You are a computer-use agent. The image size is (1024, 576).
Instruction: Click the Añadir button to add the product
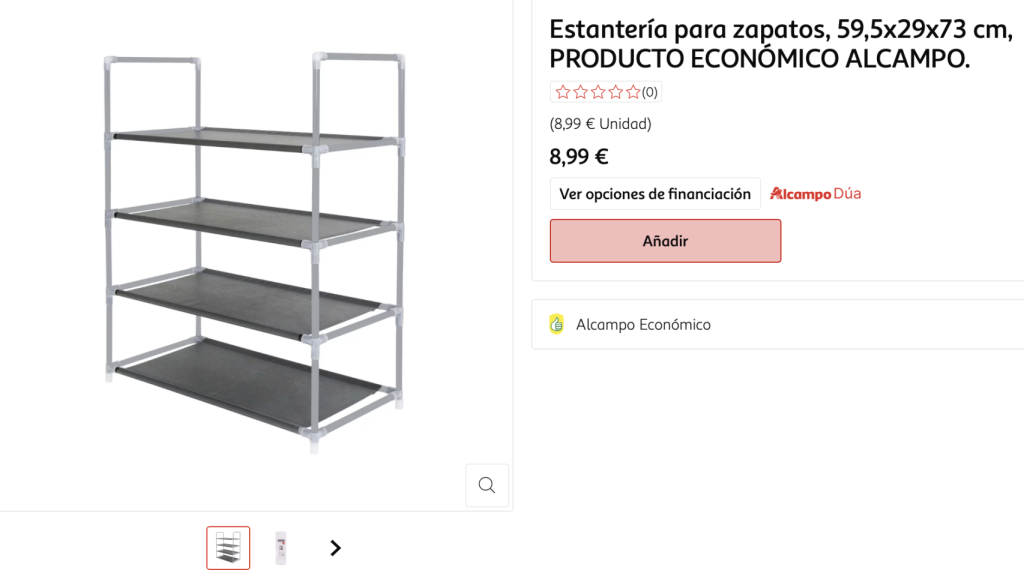point(665,240)
